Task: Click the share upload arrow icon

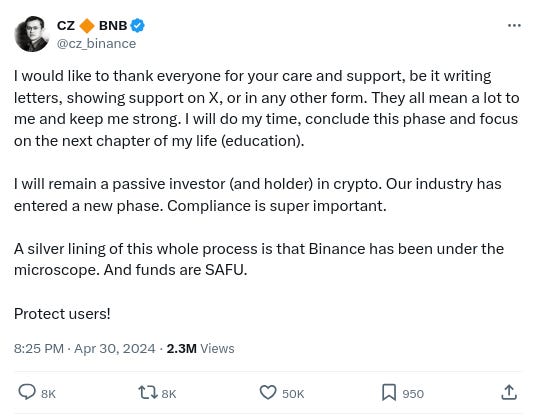Action: [509, 392]
